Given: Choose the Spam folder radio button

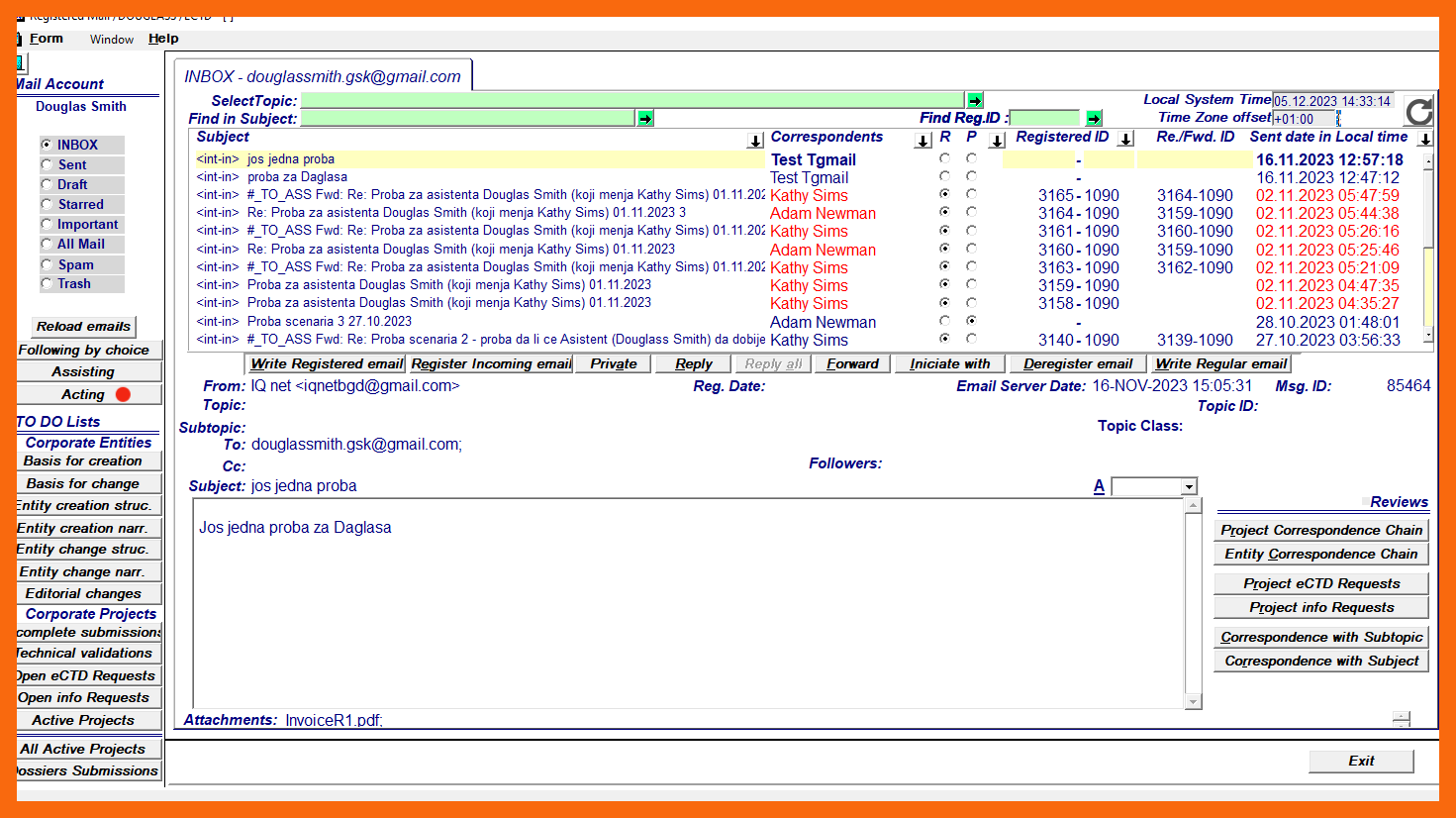Looking at the screenshot, I should coord(47,264).
